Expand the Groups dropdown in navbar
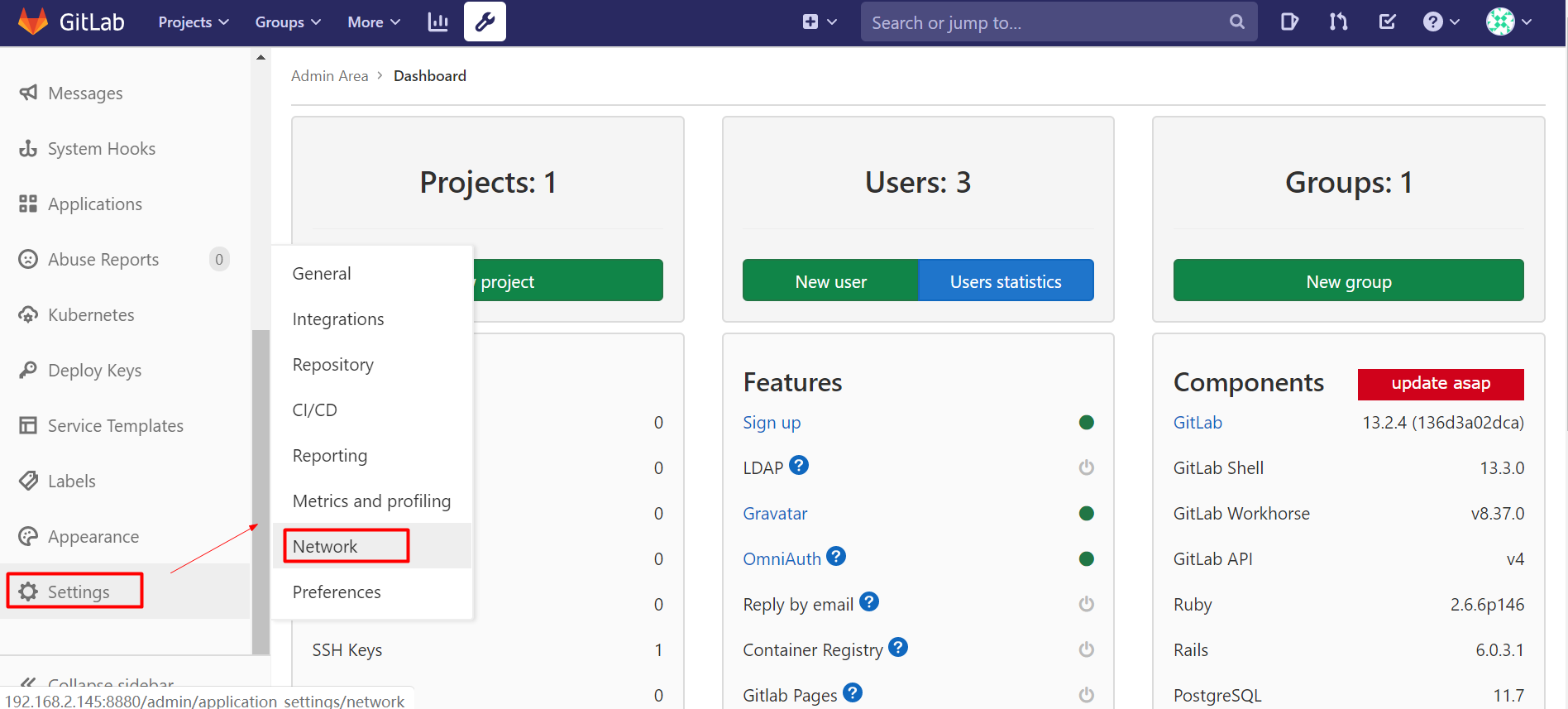This screenshot has height=709, width=1568. (288, 22)
